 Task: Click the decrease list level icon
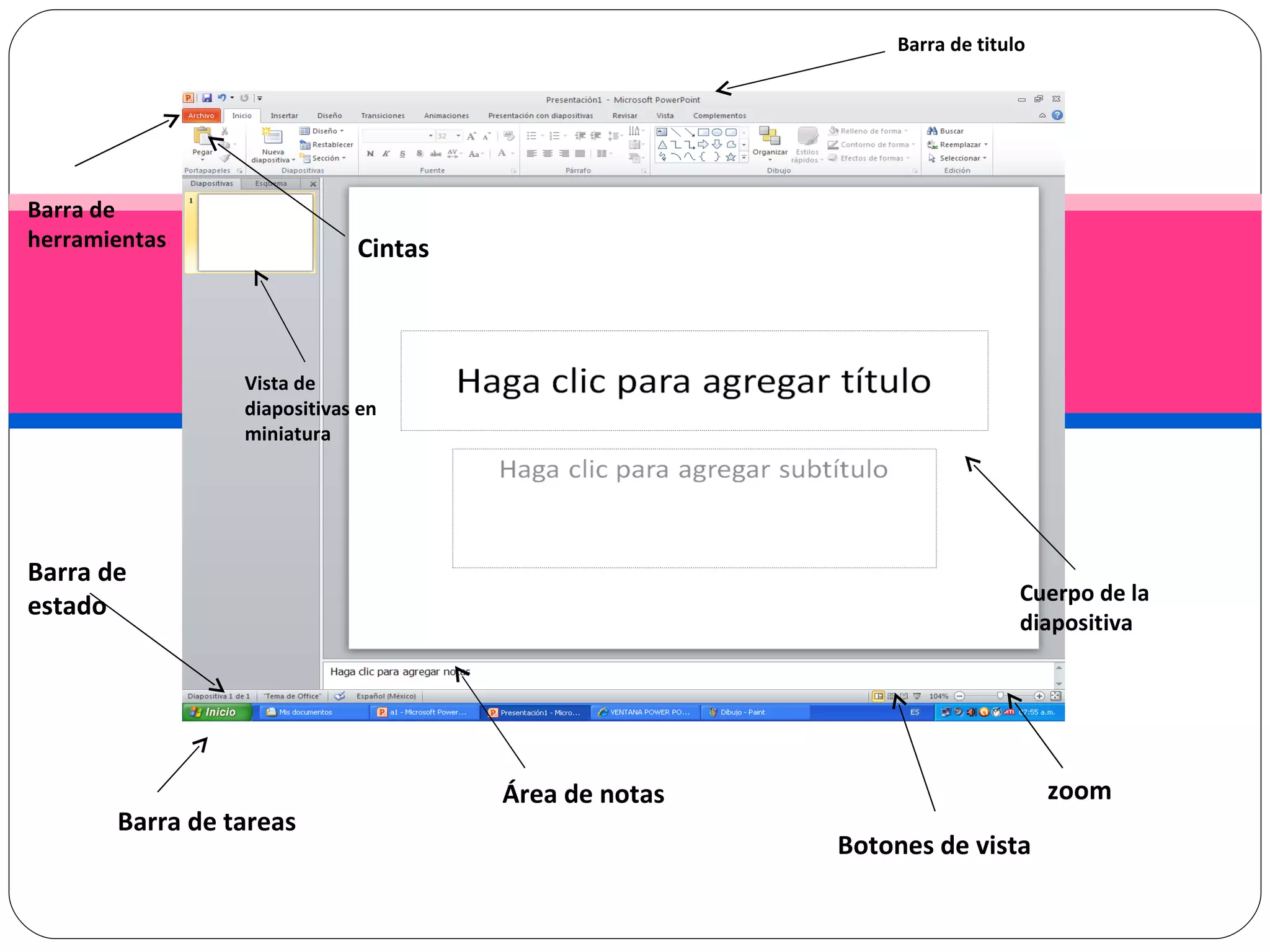580,136
